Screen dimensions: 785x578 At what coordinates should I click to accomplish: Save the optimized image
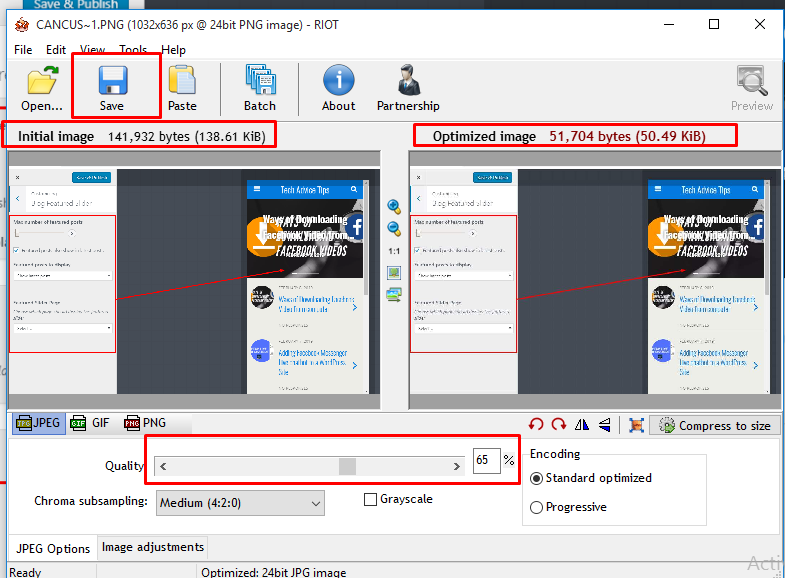point(112,89)
